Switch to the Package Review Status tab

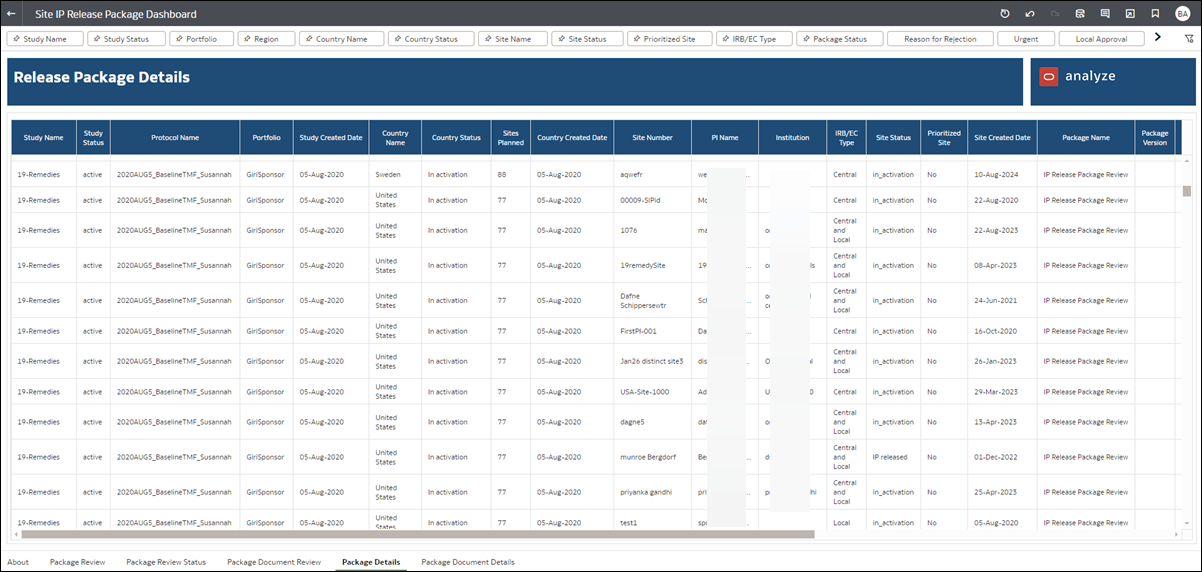click(166, 562)
